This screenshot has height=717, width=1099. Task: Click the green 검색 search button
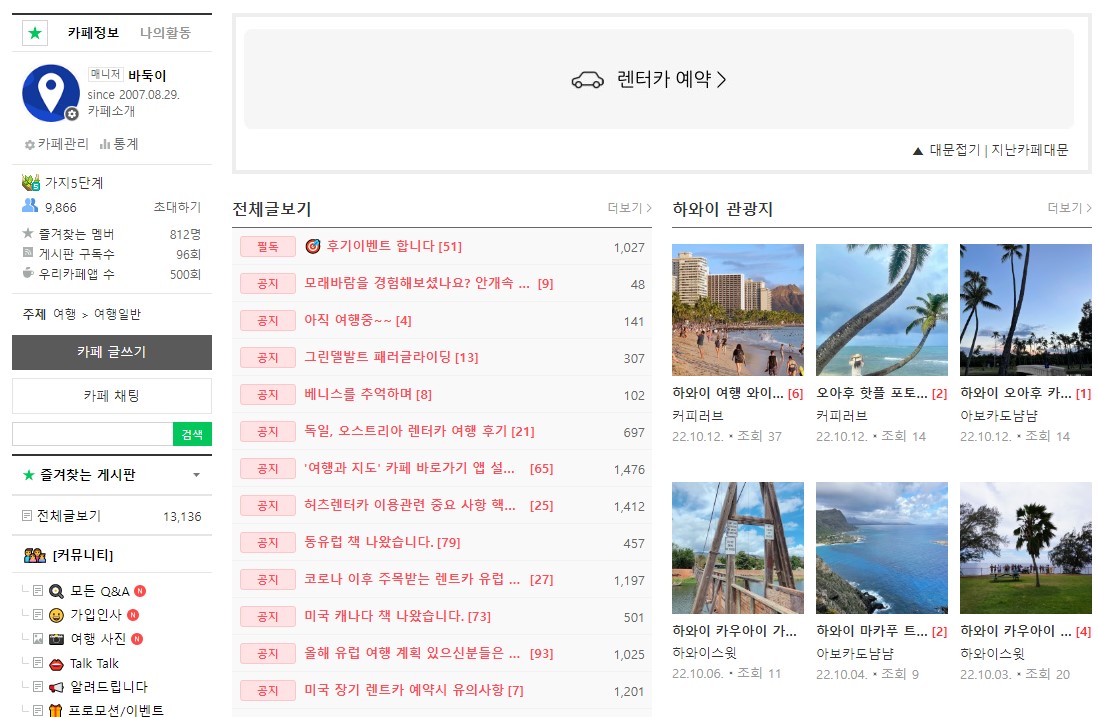pyautogui.click(x=192, y=434)
